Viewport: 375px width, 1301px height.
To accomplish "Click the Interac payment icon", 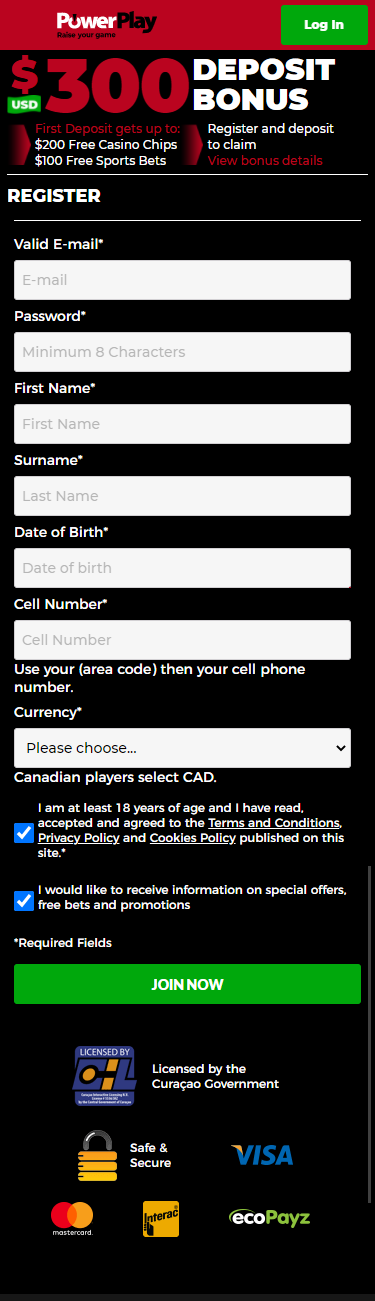I will click(161, 1219).
